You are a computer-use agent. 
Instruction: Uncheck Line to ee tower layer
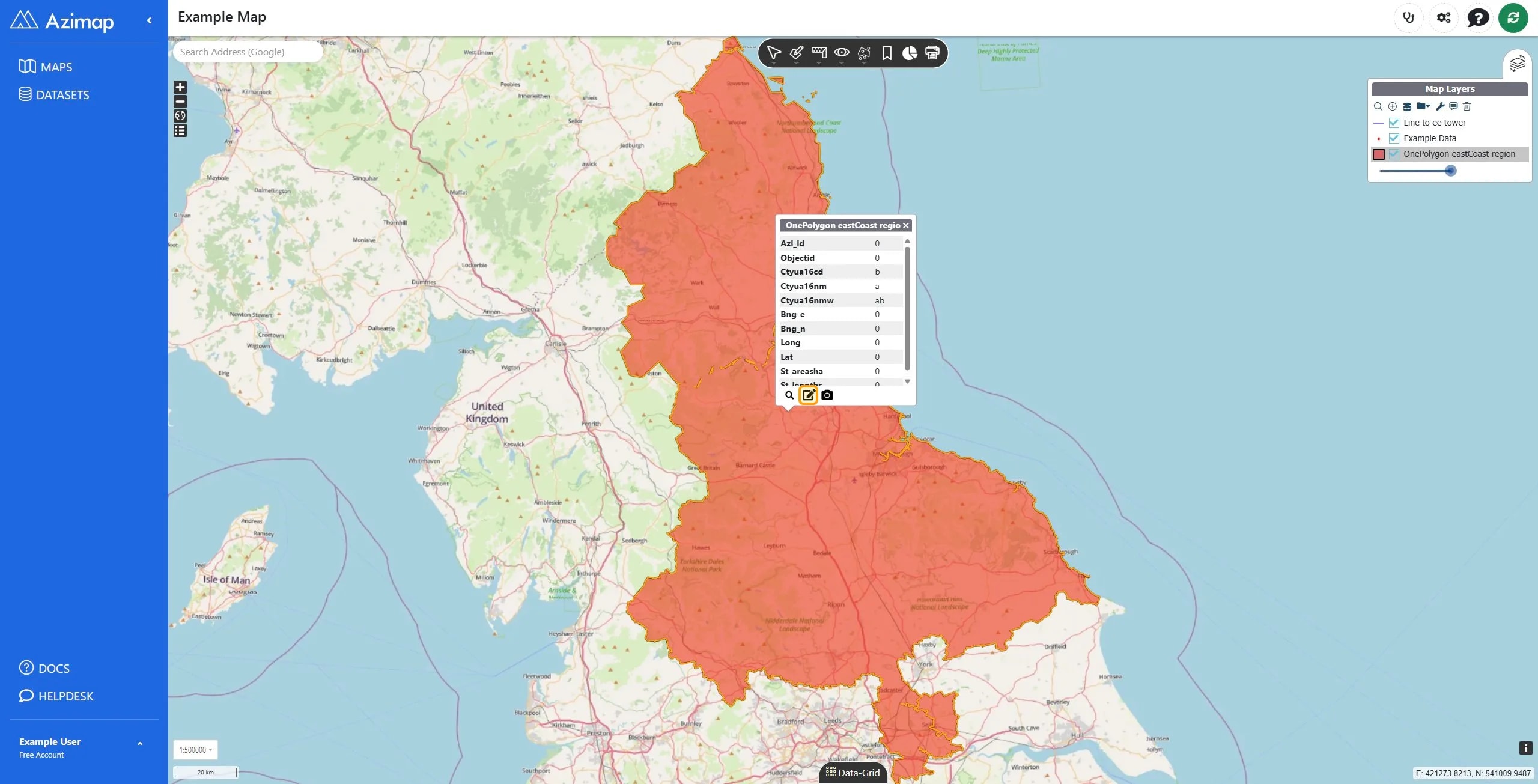(x=1394, y=123)
